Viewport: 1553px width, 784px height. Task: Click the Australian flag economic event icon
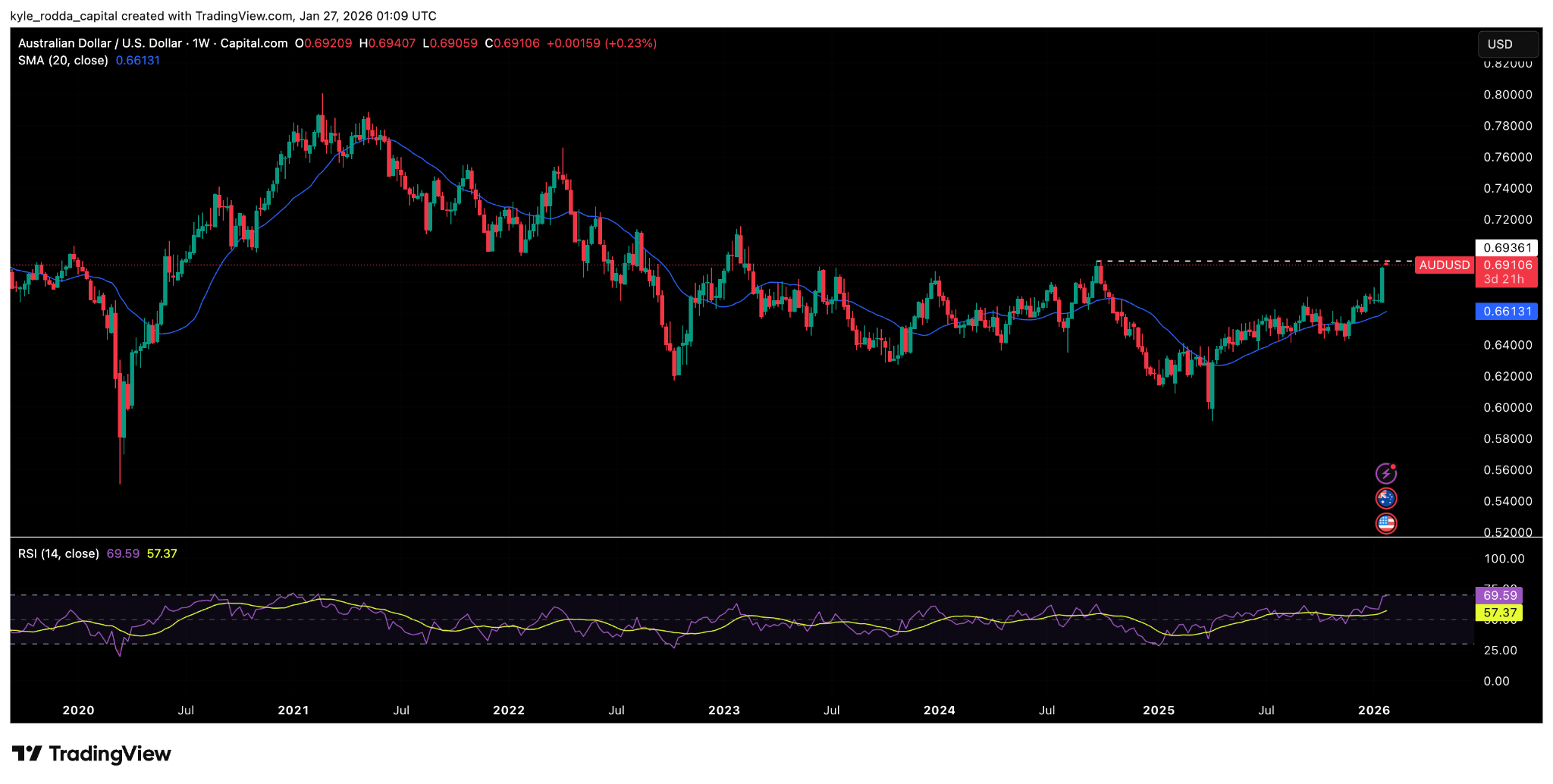coord(1385,499)
